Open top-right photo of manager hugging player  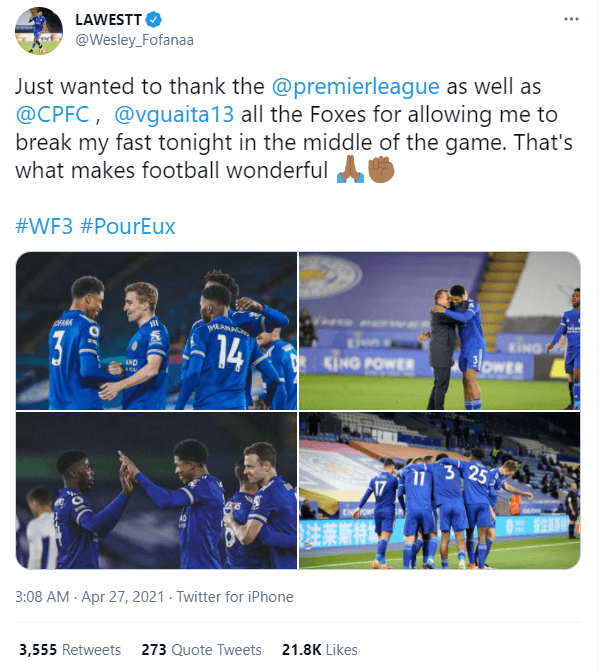coord(440,330)
